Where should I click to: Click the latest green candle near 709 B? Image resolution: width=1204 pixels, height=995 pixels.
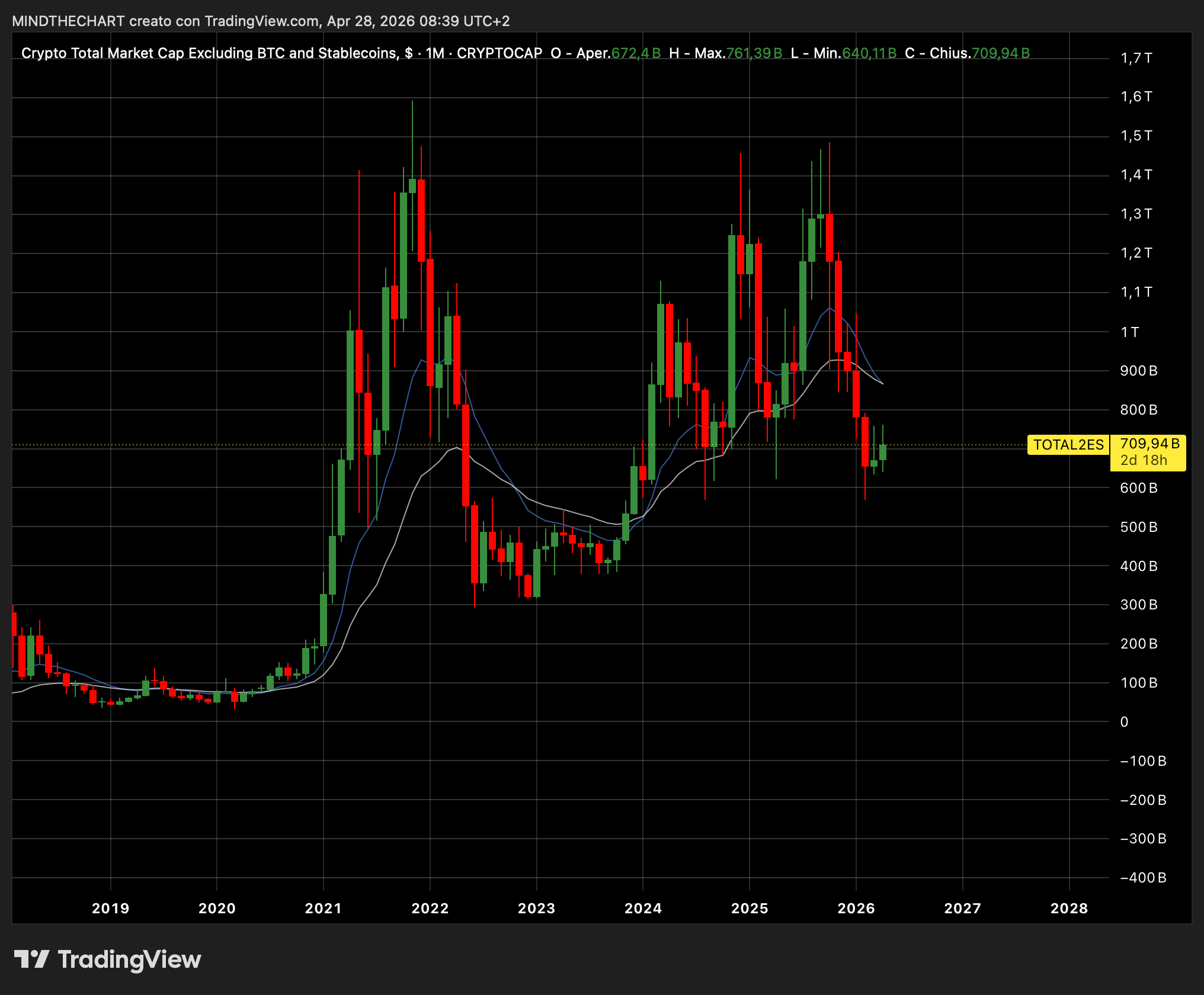coord(883,452)
